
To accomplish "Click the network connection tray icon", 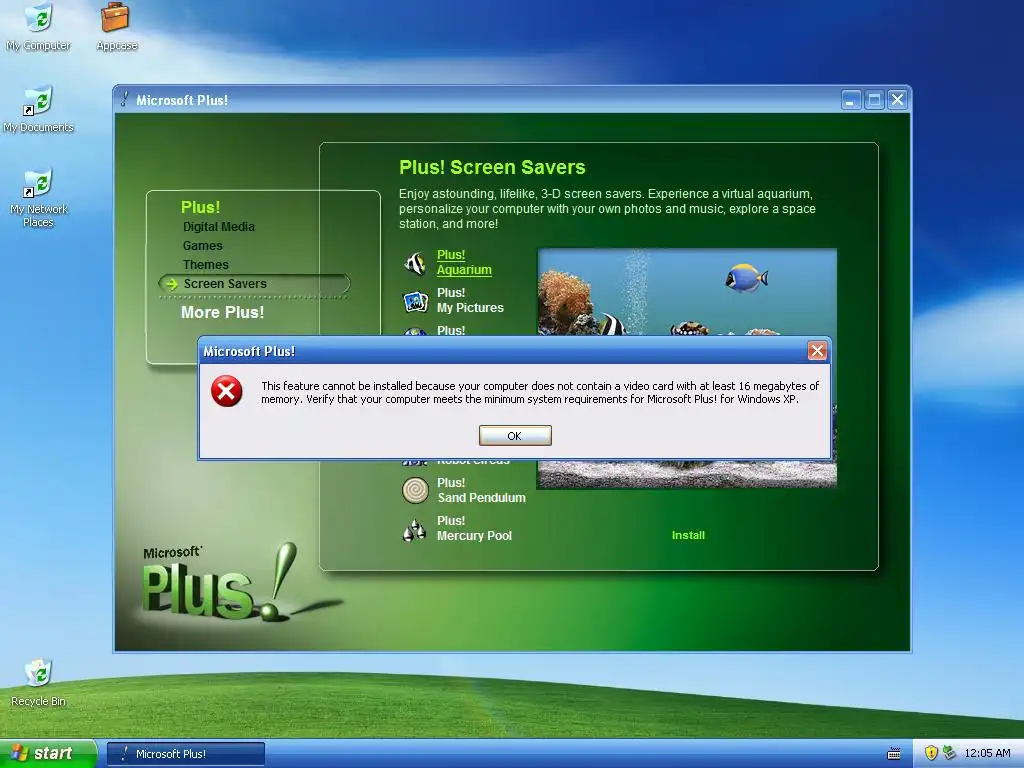I will point(949,753).
